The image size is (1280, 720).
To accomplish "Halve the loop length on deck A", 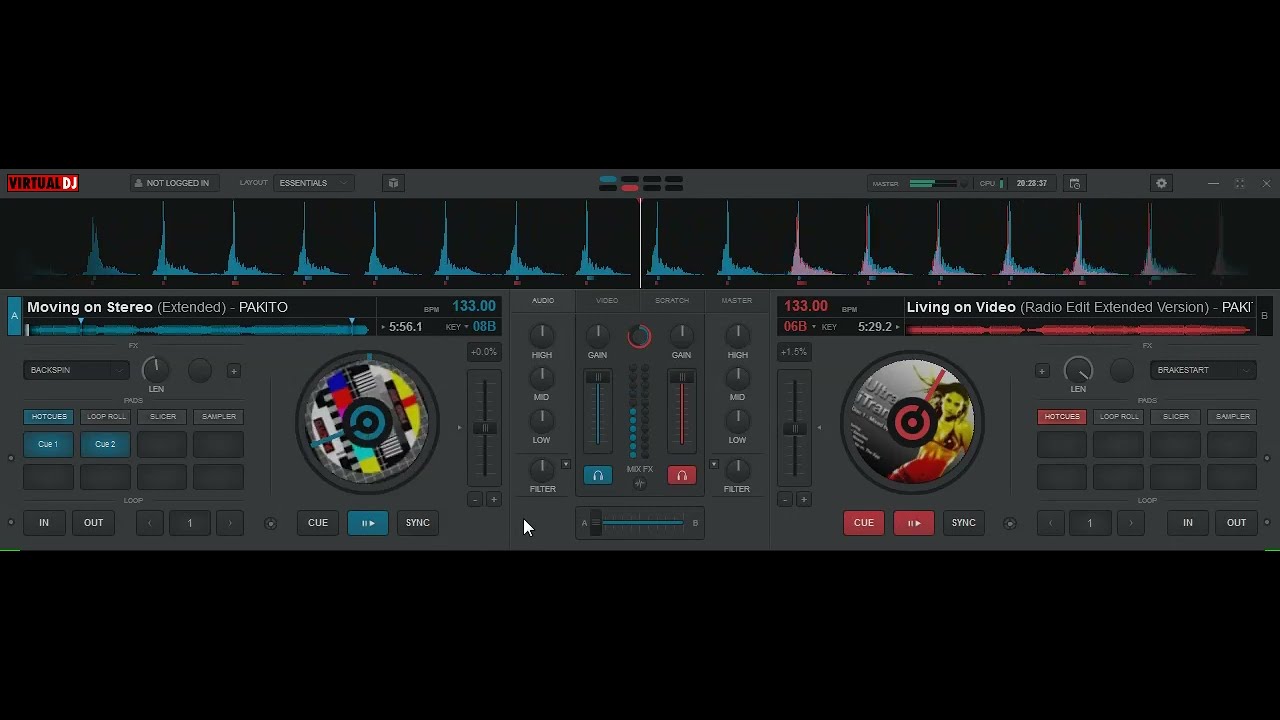I will pos(149,523).
